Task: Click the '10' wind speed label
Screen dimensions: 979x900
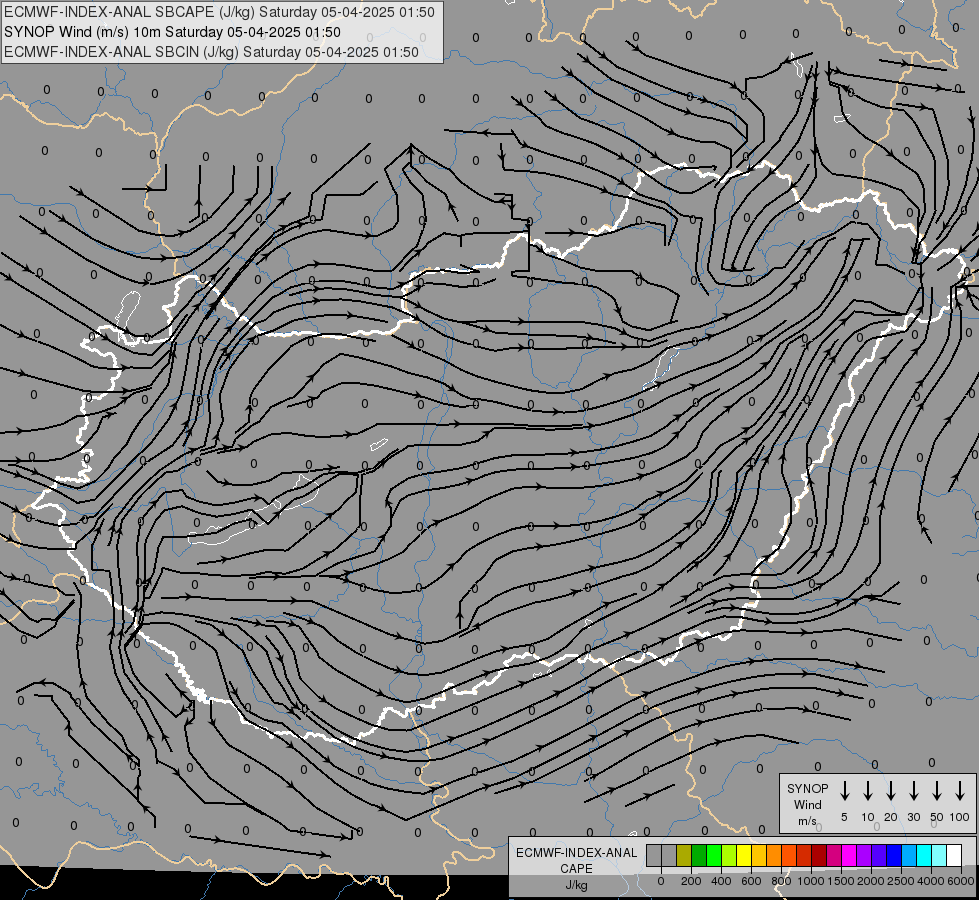Action: [x=868, y=817]
